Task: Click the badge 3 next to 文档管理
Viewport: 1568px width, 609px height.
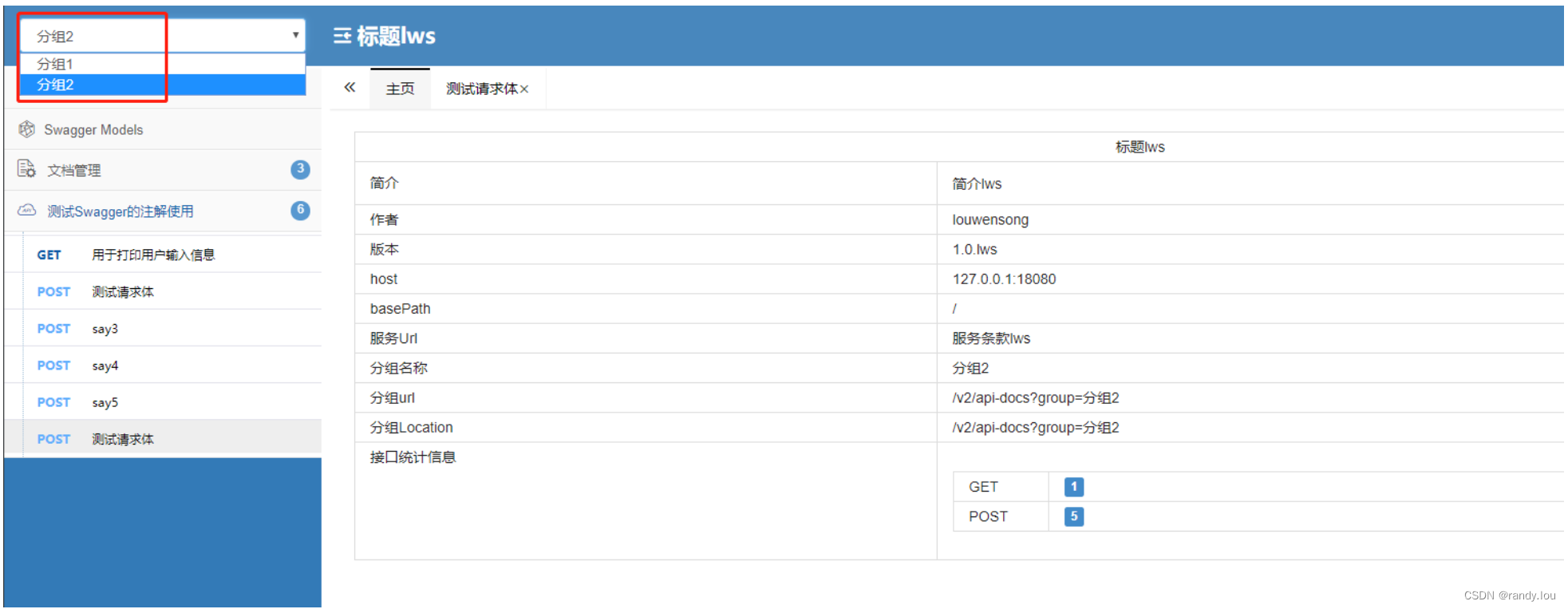Action: (300, 169)
